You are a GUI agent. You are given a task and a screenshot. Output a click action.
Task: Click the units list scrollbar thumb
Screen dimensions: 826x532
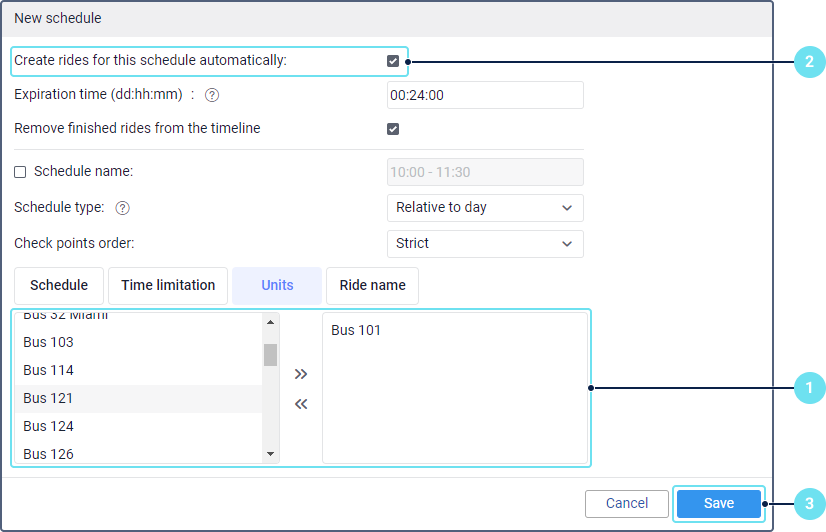pos(270,355)
